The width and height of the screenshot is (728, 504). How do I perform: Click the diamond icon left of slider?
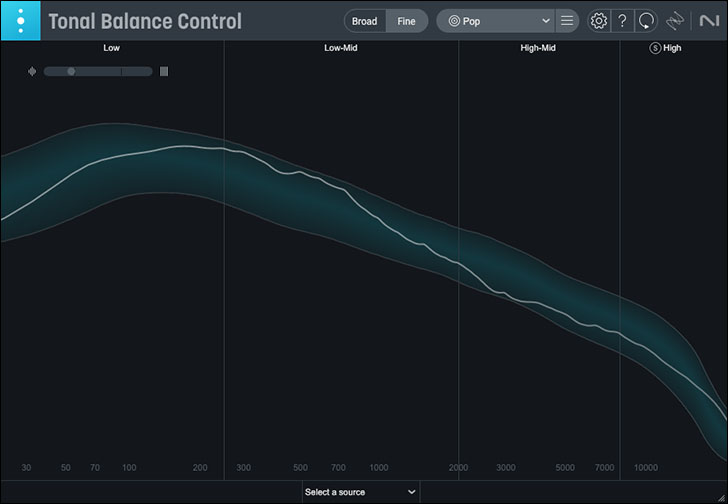tap(32, 71)
